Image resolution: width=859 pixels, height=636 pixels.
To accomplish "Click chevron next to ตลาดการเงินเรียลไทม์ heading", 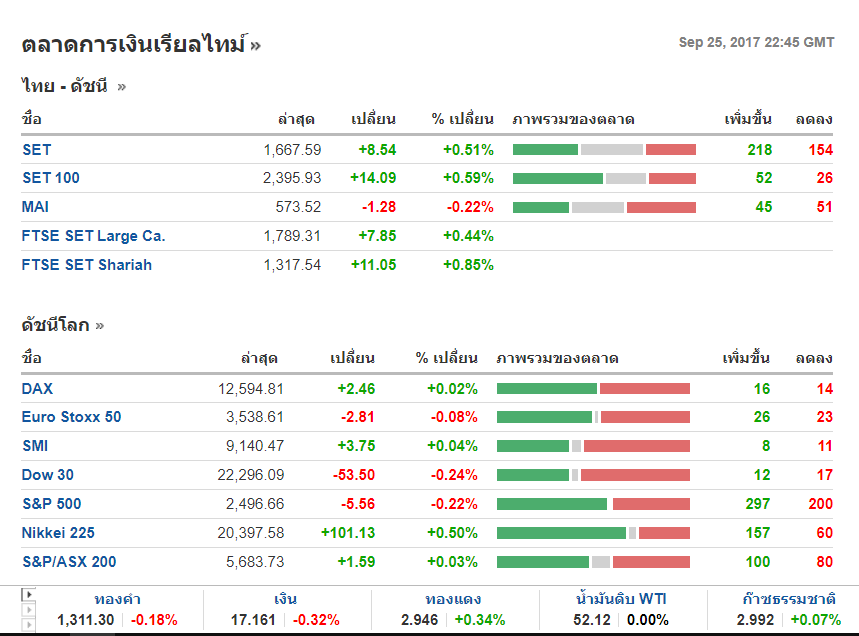I will tap(256, 45).
